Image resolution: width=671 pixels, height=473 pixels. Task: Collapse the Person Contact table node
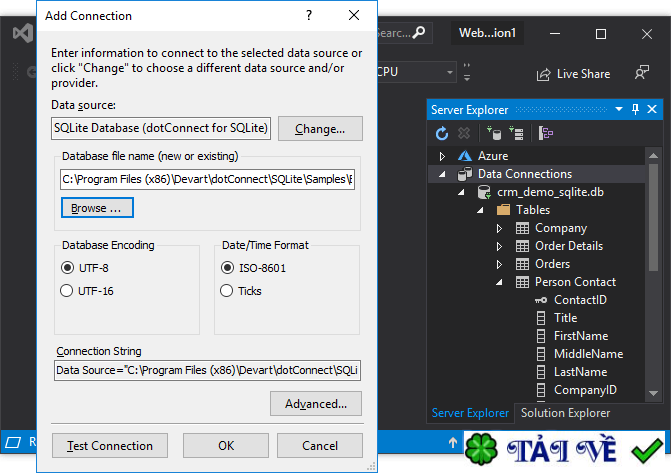(x=499, y=282)
